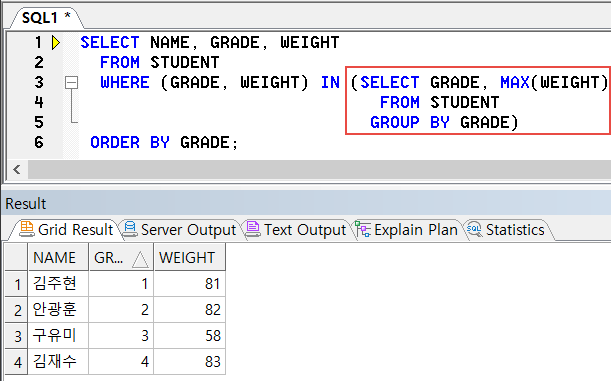Select the result row number 3 header
Image resolution: width=611 pixels, height=381 pixels.
tap(16, 335)
